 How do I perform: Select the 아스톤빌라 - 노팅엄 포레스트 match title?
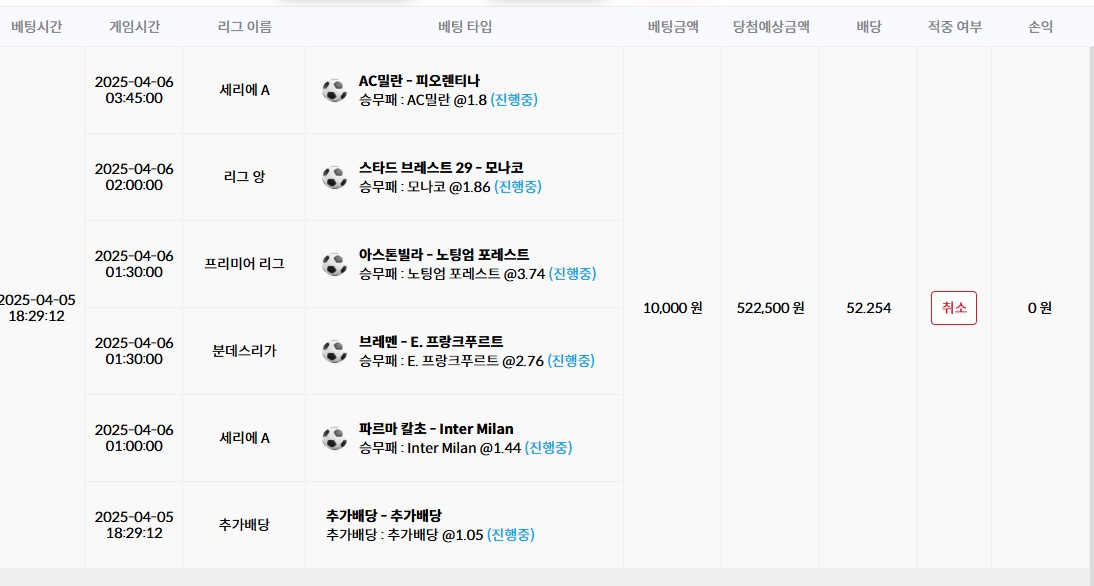(x=444, y=255)
